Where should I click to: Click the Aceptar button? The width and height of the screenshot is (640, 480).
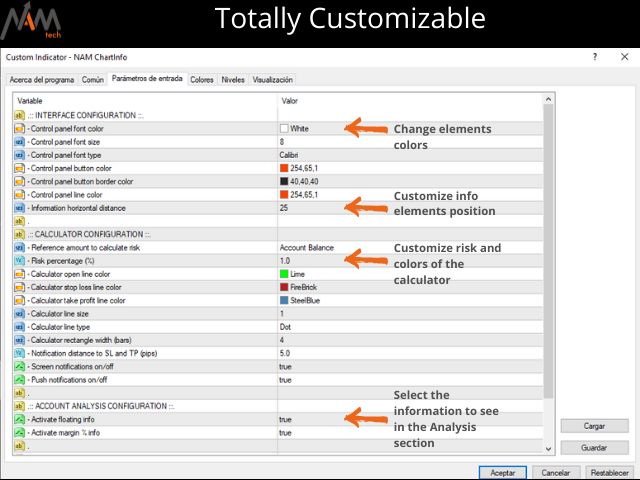(x=502, y=473)
